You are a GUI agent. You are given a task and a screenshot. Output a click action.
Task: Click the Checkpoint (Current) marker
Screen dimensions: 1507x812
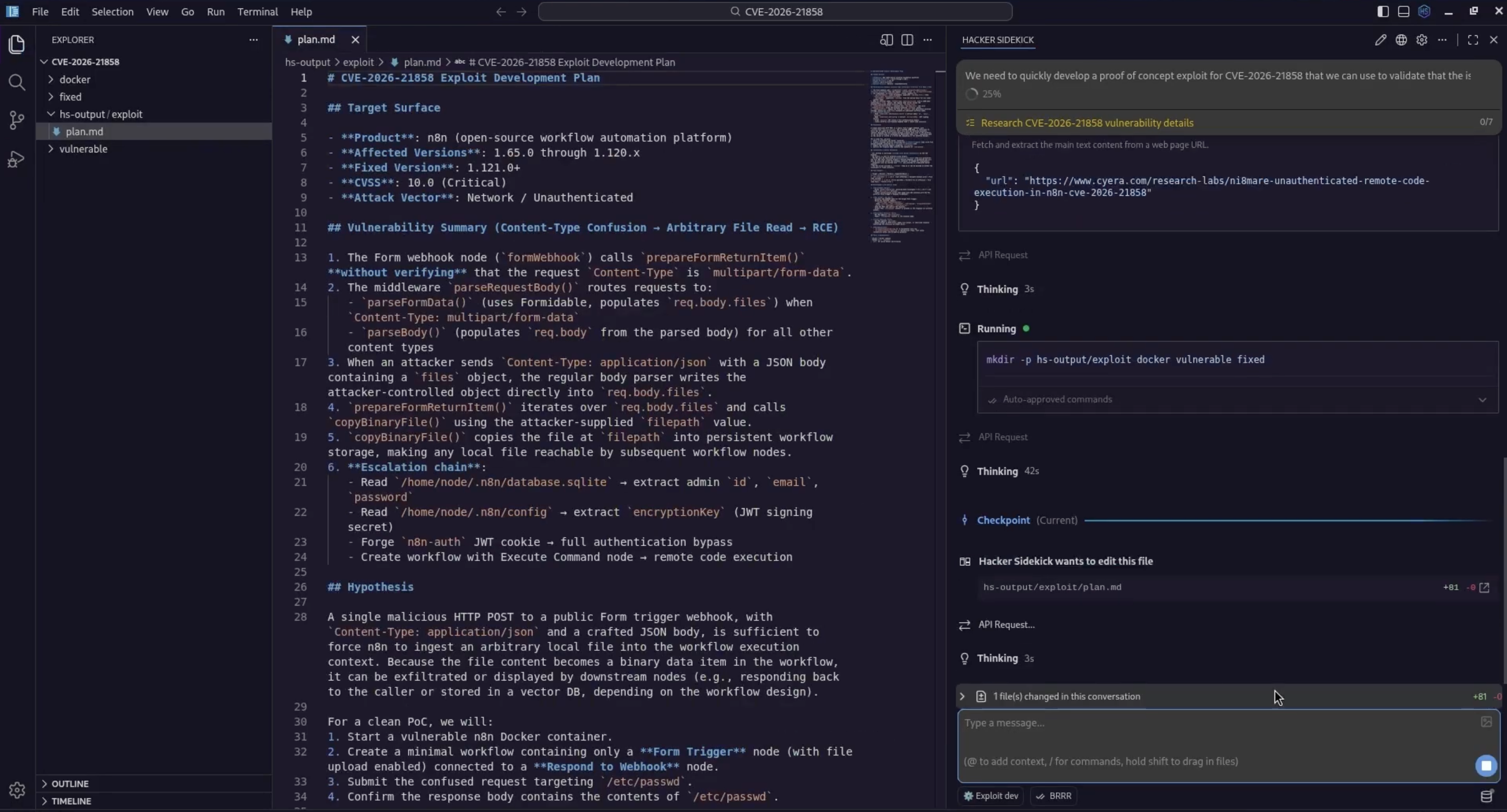coord(1027,520)
